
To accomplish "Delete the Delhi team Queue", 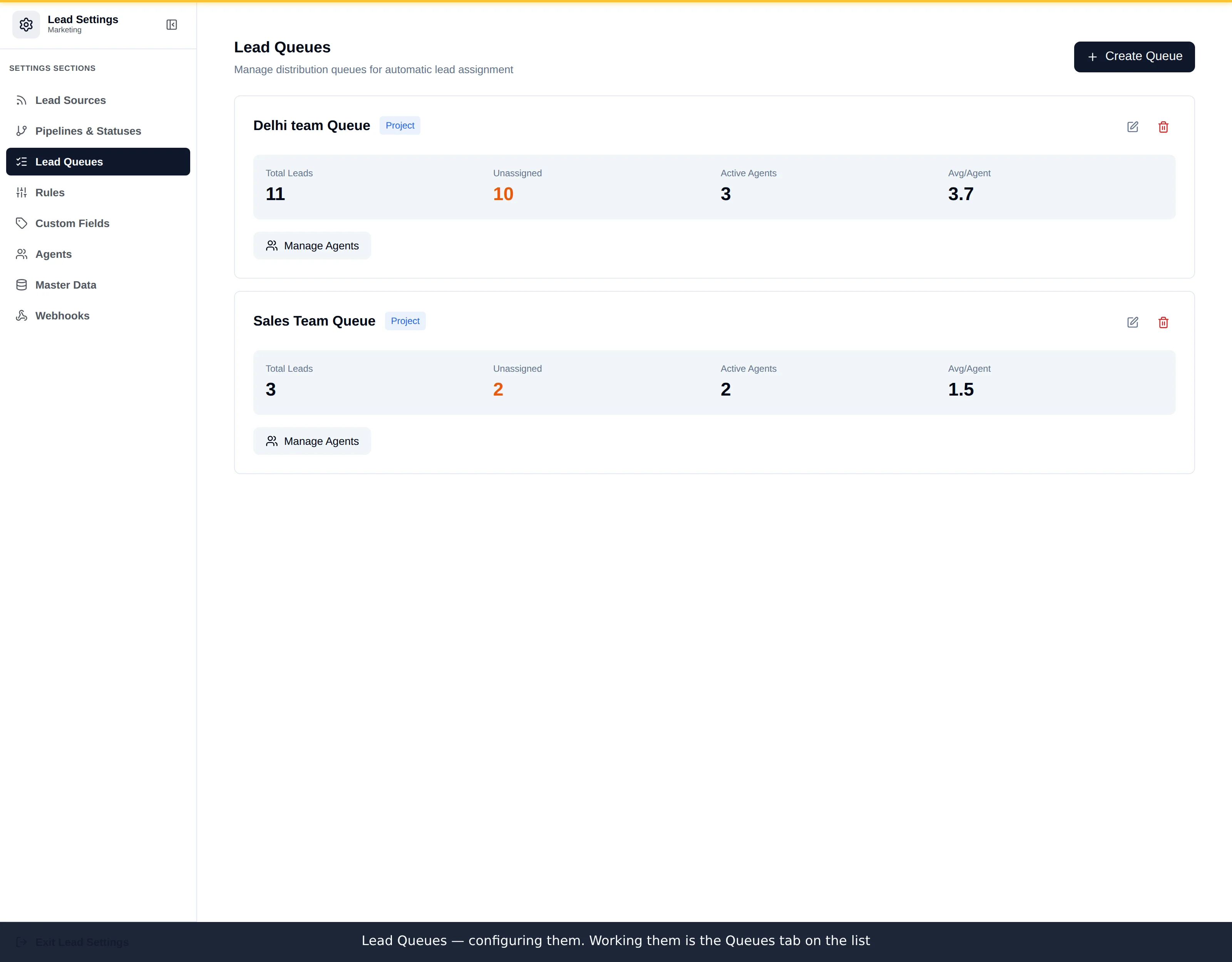I will (1163, 127).
